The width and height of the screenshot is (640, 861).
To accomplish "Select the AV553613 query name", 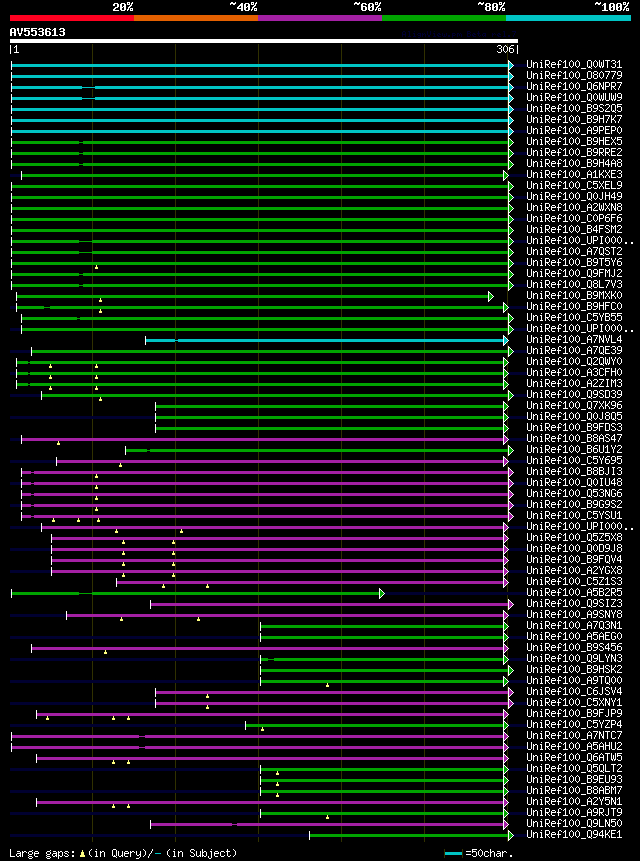I will (x=37, y=32).
